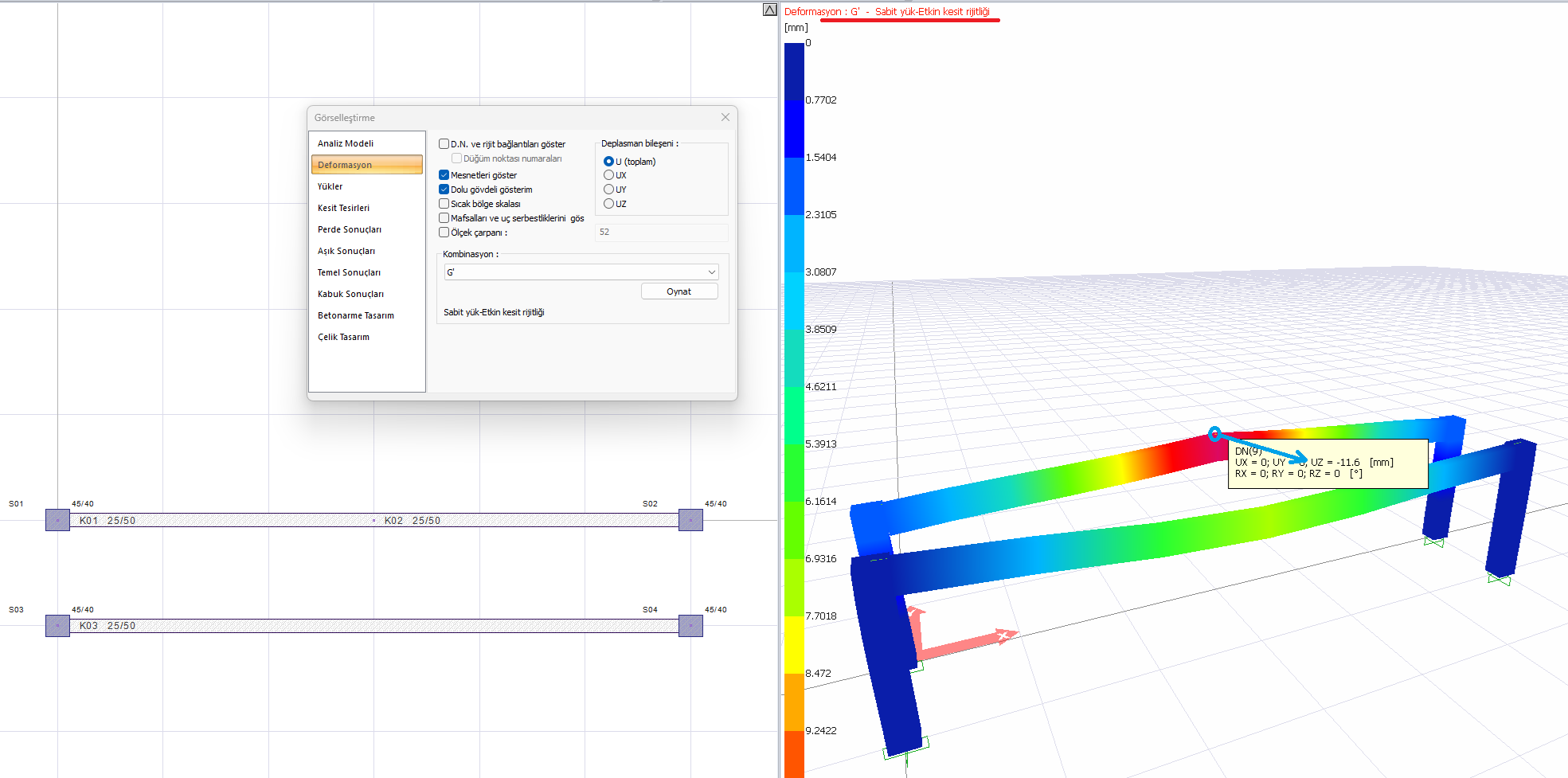Click the yellow band in color legend
Image resolution: width=1568 pixels, height=778 pixels.
coord(794,645)
